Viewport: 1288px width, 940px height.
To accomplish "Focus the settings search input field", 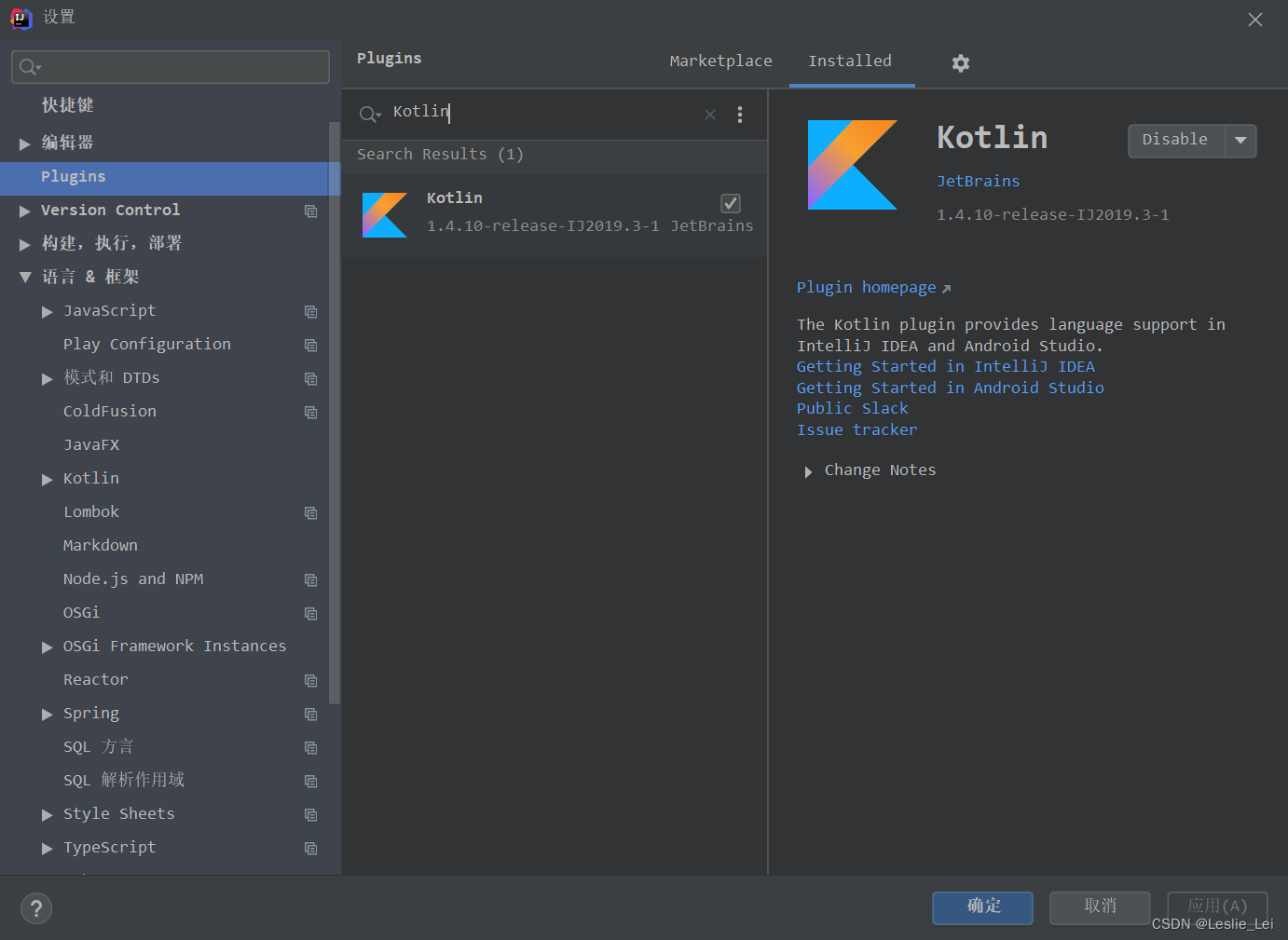I will (x=171, y=67).
